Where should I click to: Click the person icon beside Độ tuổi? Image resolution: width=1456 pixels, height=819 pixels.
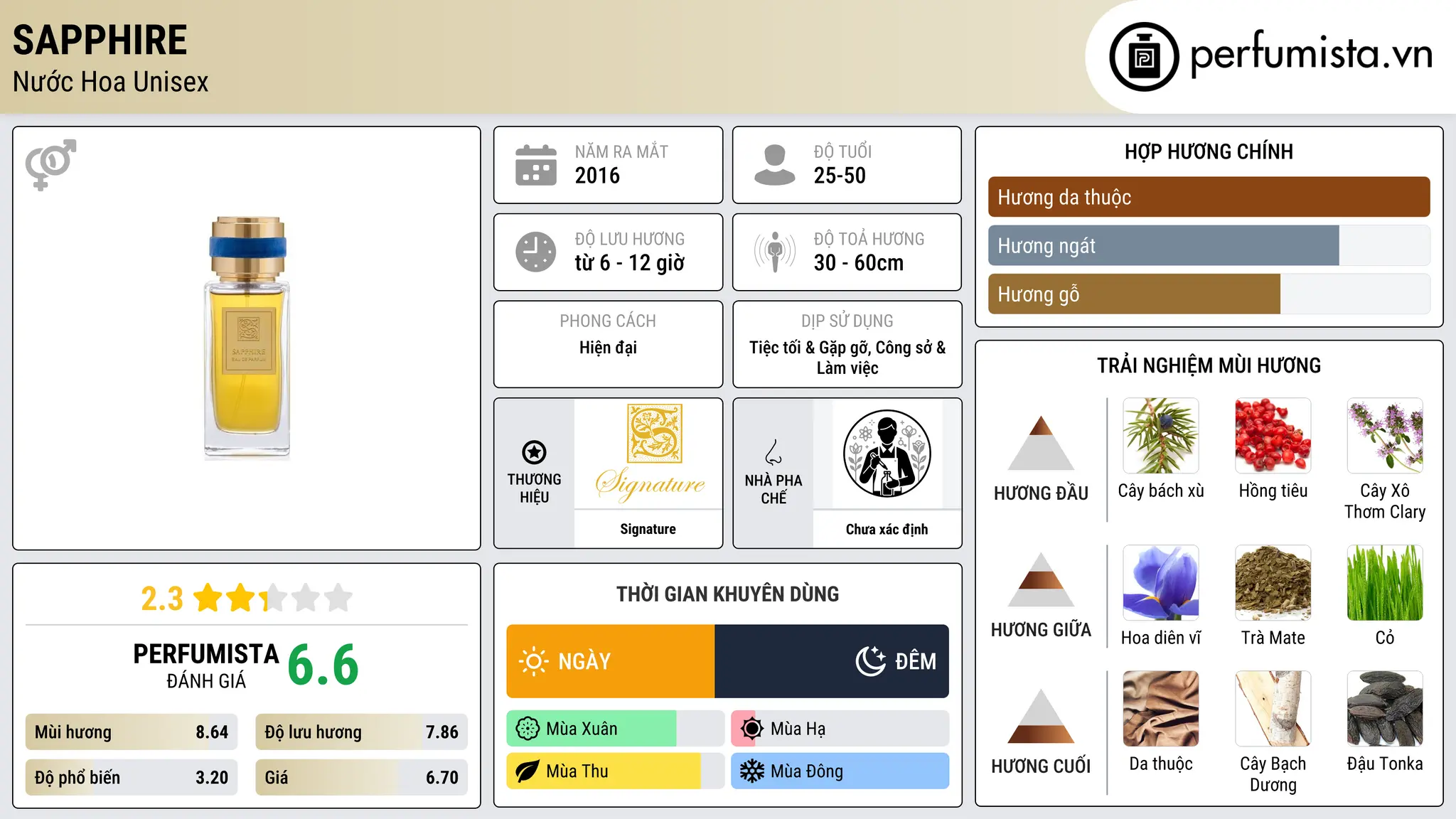tap(775, 165)
